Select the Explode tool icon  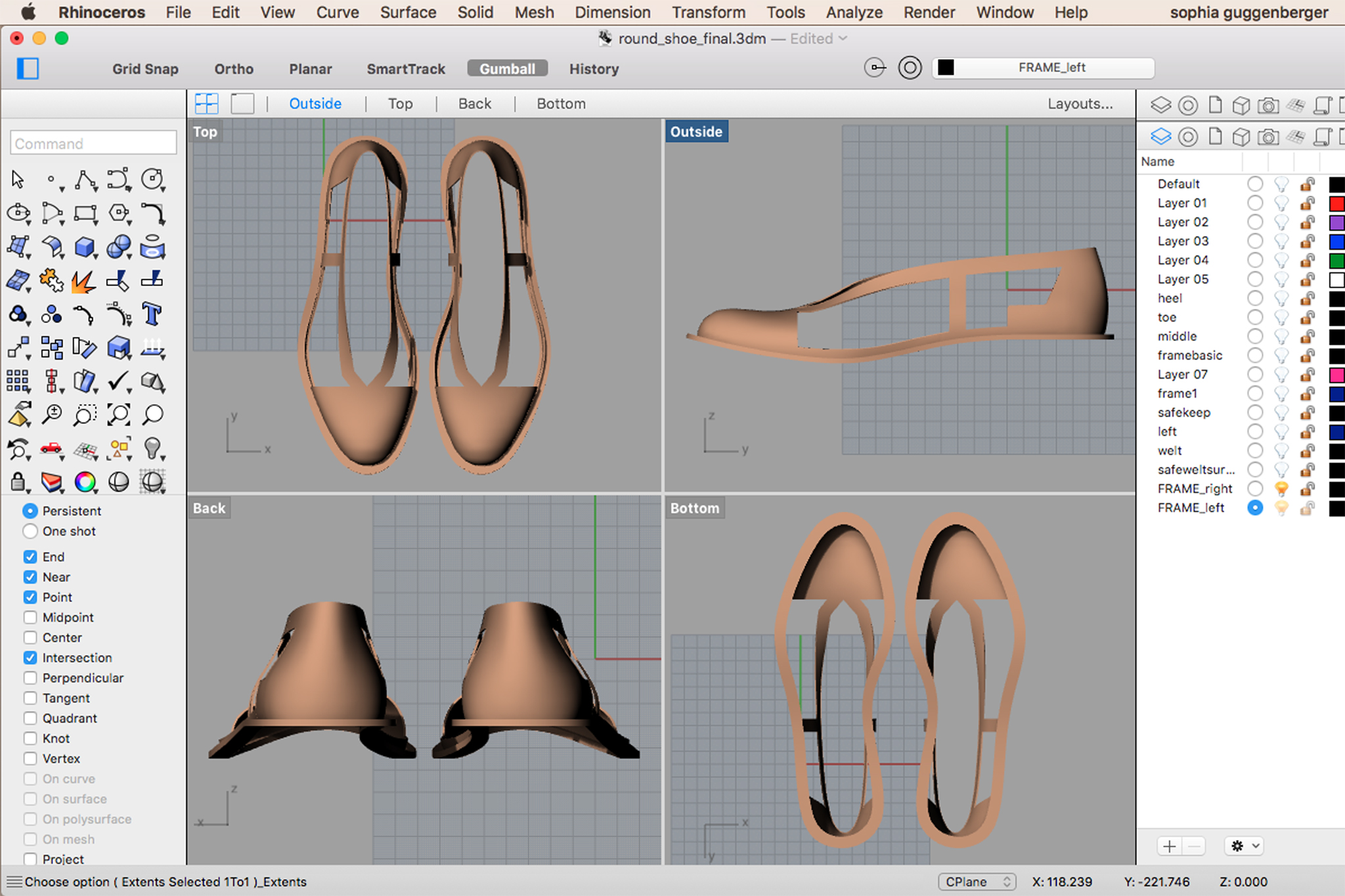84,281
